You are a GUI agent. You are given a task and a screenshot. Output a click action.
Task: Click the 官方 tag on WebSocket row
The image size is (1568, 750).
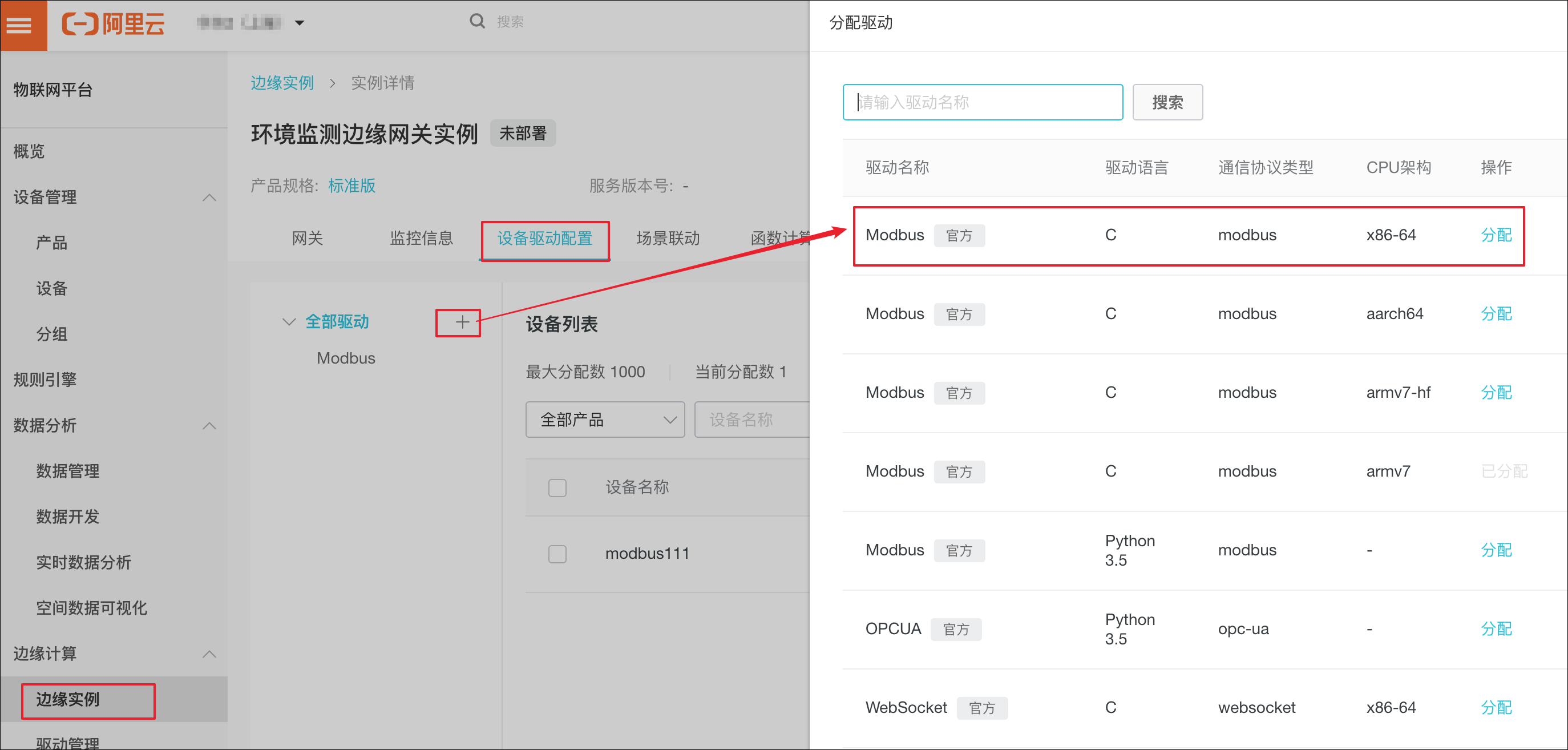[982, 708]
